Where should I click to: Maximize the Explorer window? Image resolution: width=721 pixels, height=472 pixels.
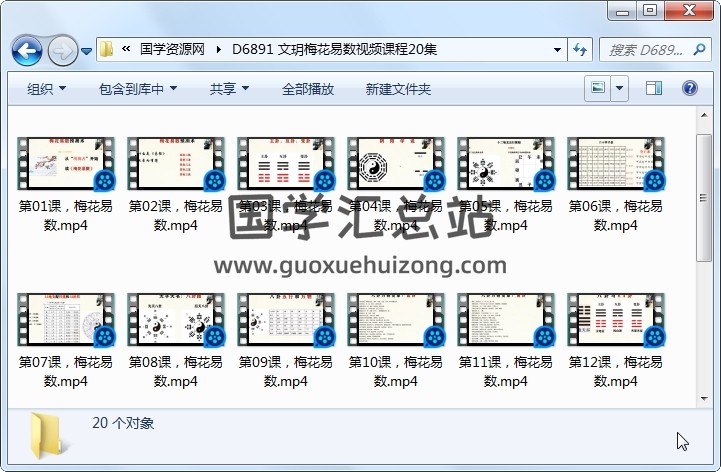650,11
